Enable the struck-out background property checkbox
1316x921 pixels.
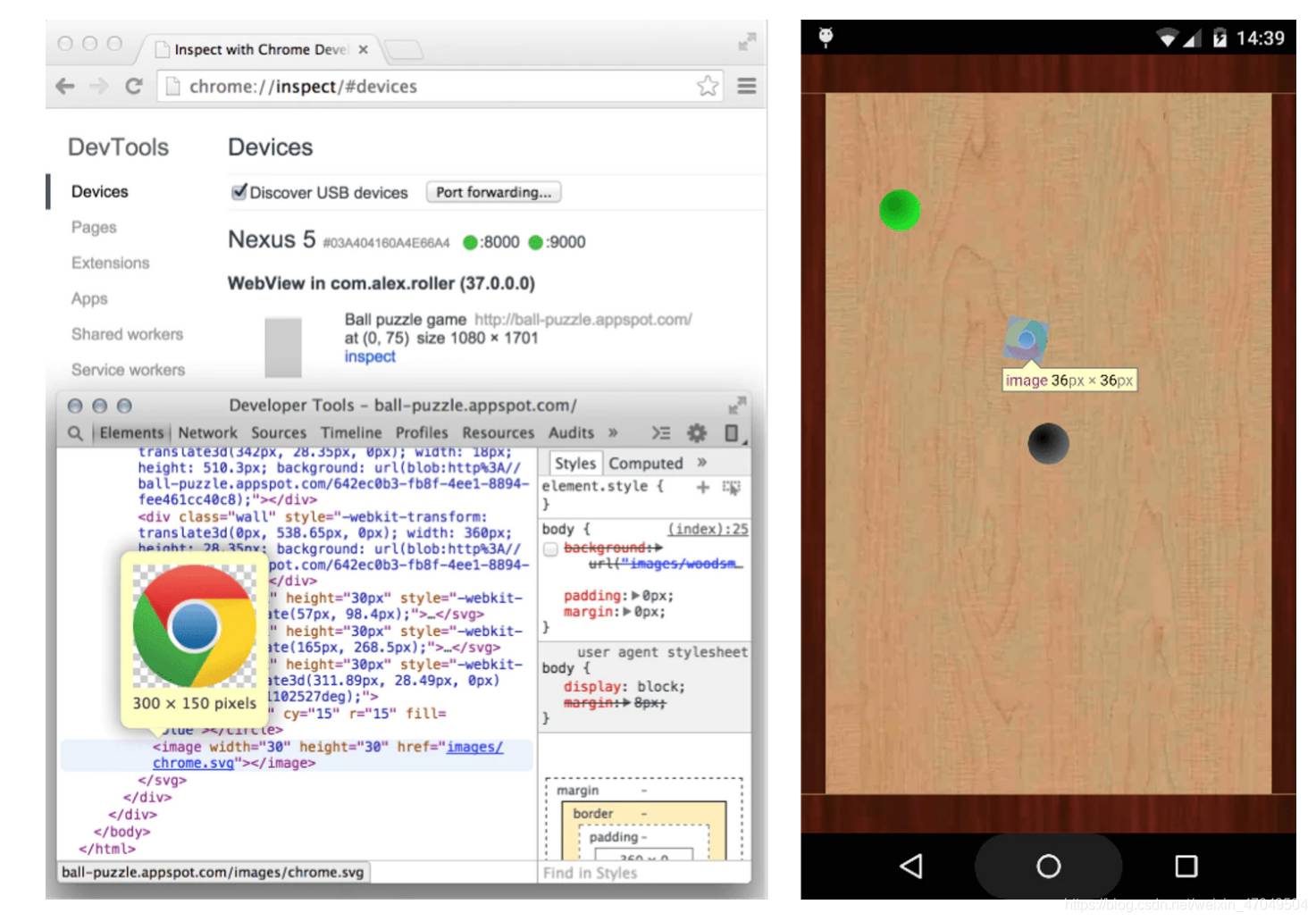point(551,548)
